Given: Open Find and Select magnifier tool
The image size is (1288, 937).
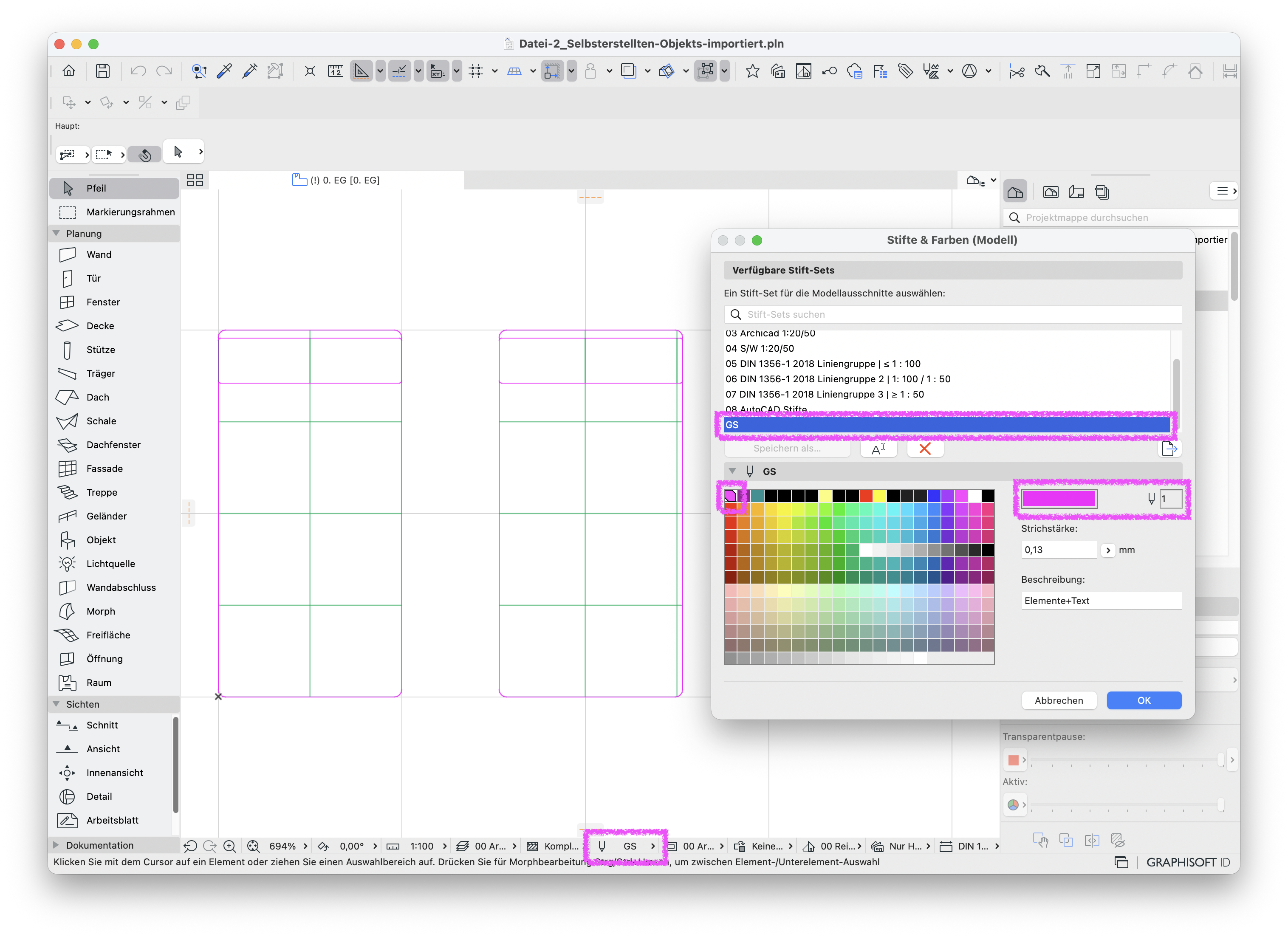Looking at the screenshot, I should coord(199,71).
